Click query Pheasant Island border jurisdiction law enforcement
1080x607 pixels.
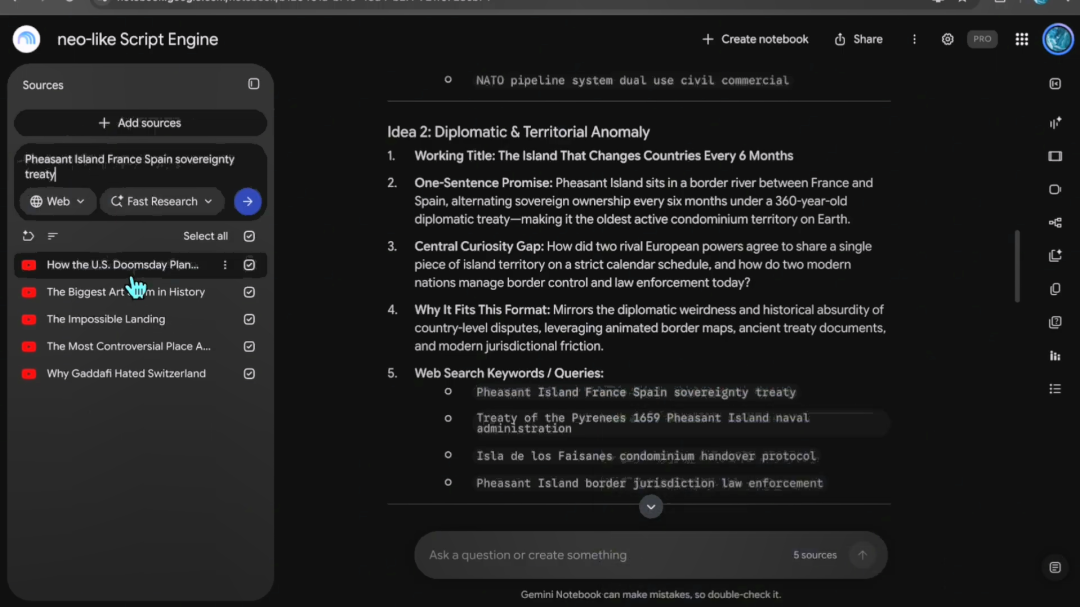(x=650, y=483)
